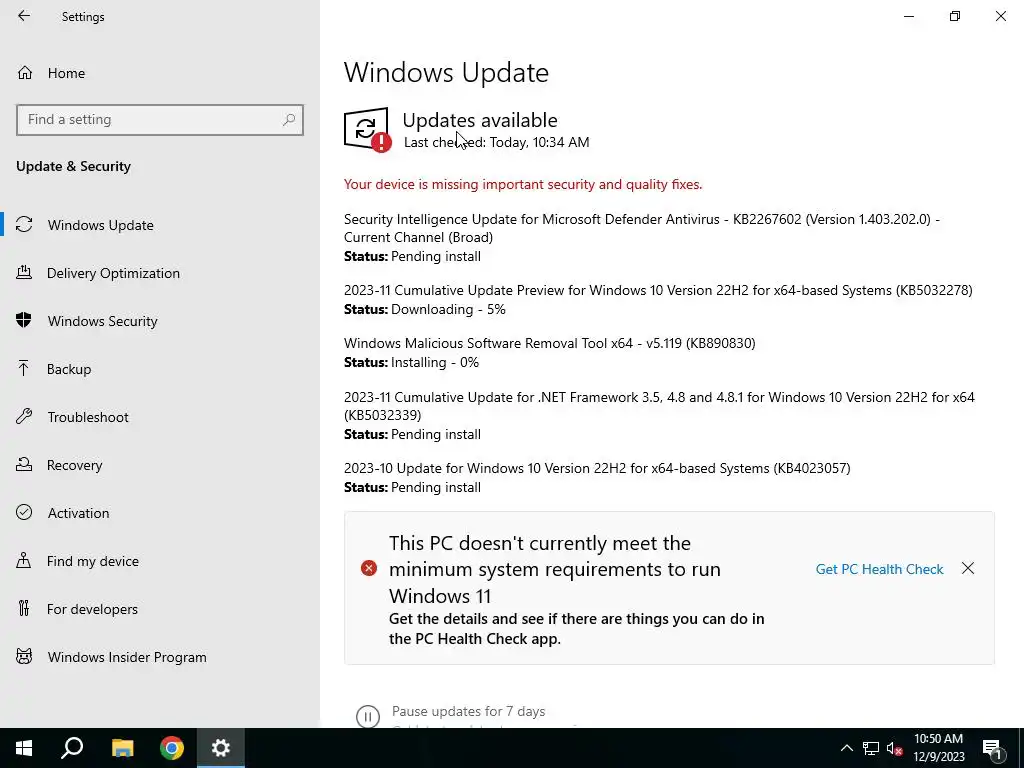Click the Windows Update page heading
1024x768 pixels.
pos(446,72)
